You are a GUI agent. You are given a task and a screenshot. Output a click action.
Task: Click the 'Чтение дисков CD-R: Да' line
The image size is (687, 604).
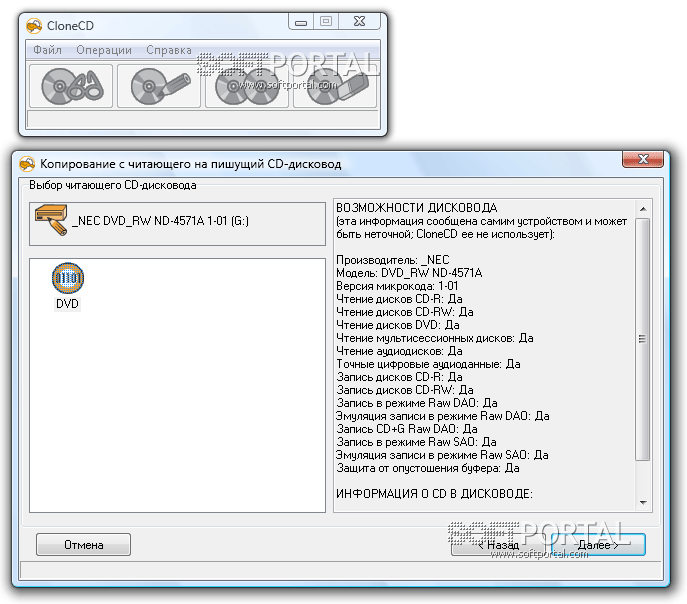[x=399, y=299]
